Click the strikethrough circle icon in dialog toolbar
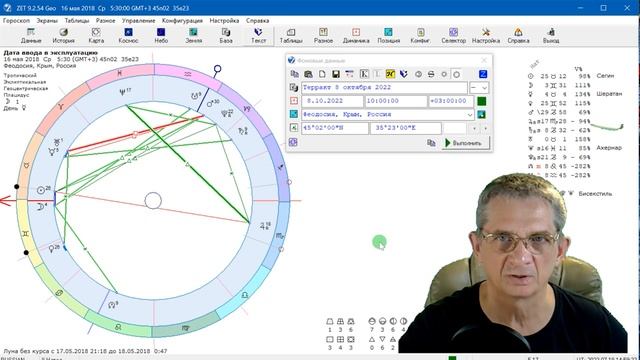The width and height of the screenshot is (640, 360). coord(431,74)
